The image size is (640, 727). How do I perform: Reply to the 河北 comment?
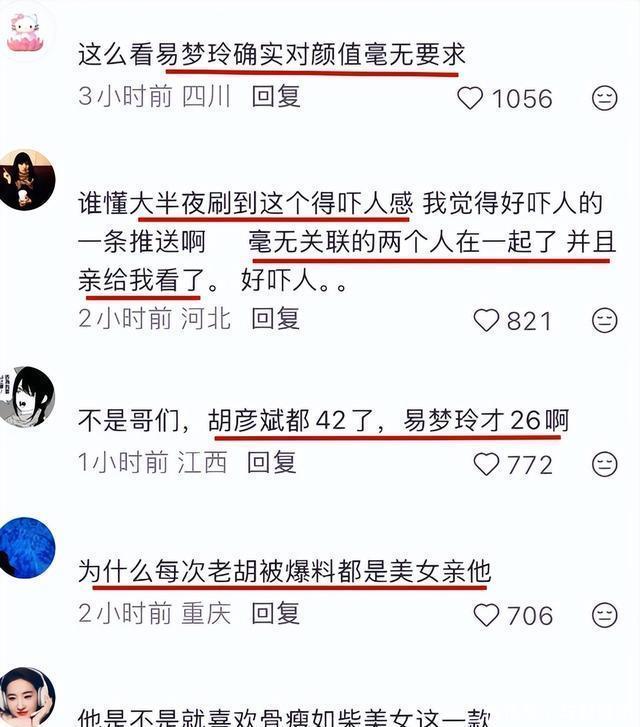coord(275,319)
